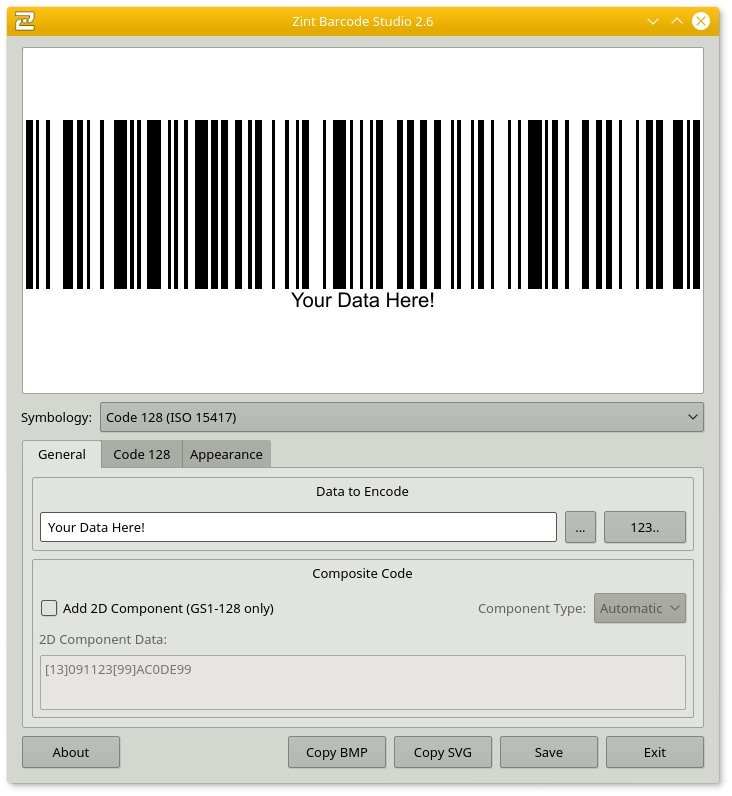
Task: Open the About dialog
Action: coord(71,752)
